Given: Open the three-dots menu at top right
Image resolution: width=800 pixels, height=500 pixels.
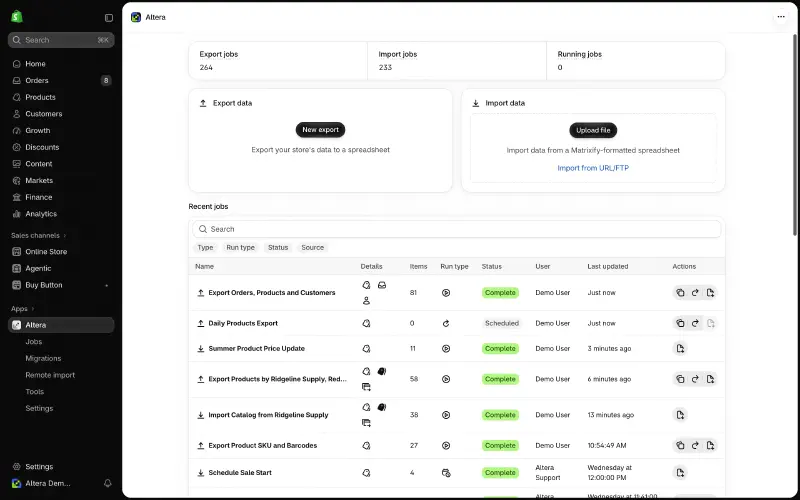Looking at the screenshot, I should [781, 17].
